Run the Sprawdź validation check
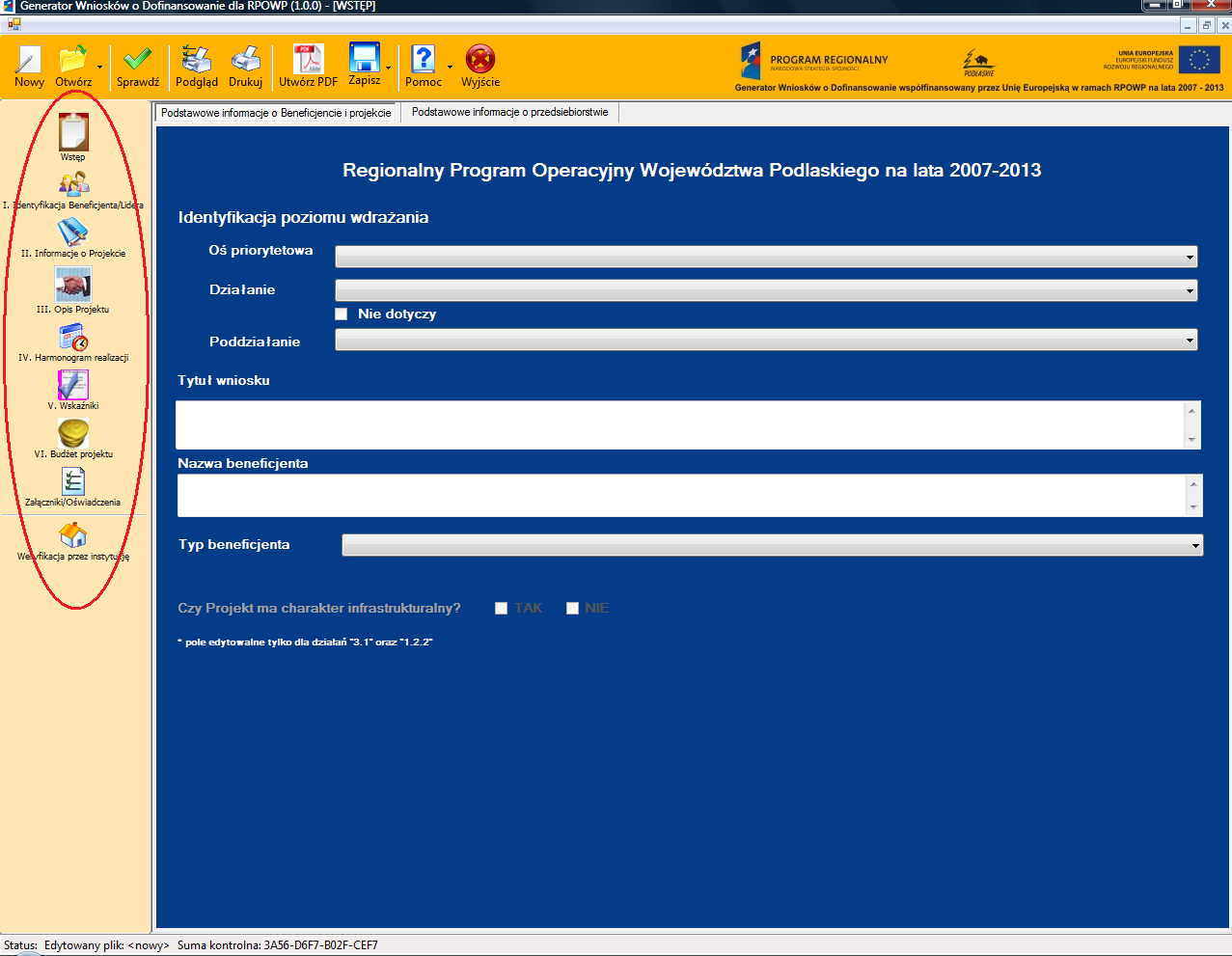1232x956 pixels. click(x=138, y=67)
